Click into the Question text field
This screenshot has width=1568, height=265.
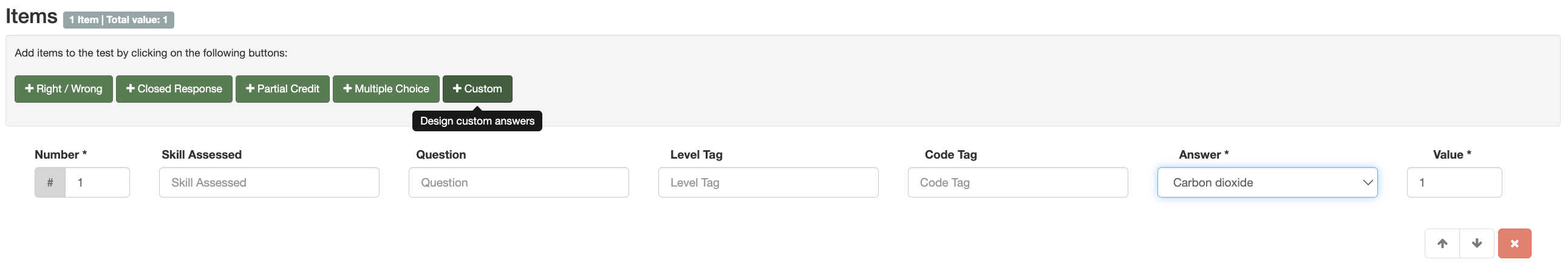tap(519, 183)
